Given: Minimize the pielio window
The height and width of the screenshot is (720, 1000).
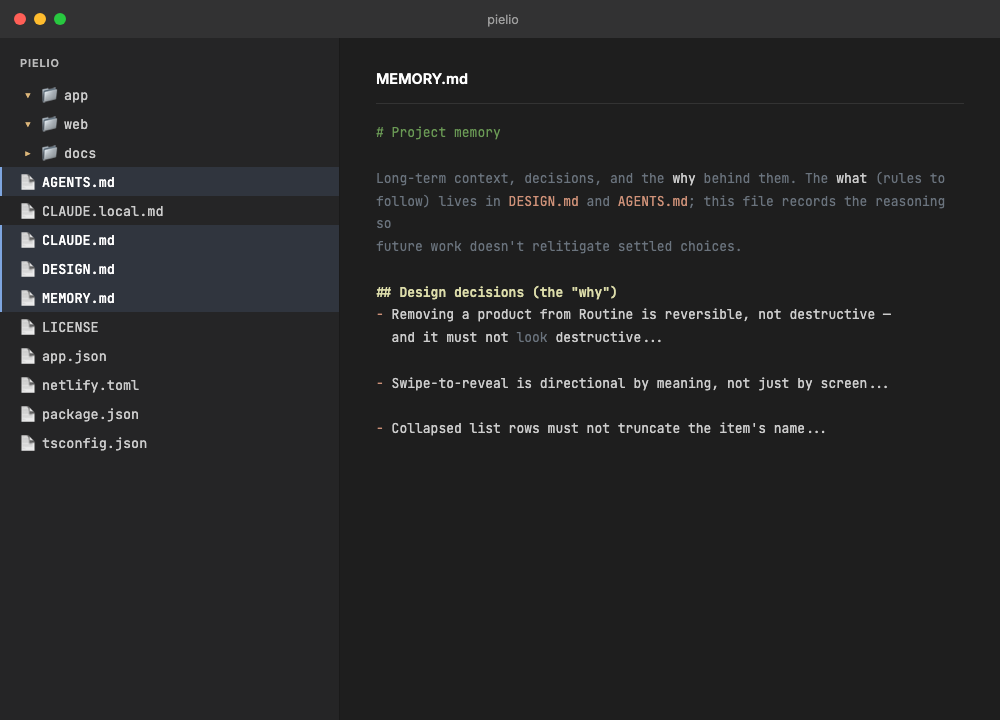Looking at the screenshot, I should click(40, 19).
